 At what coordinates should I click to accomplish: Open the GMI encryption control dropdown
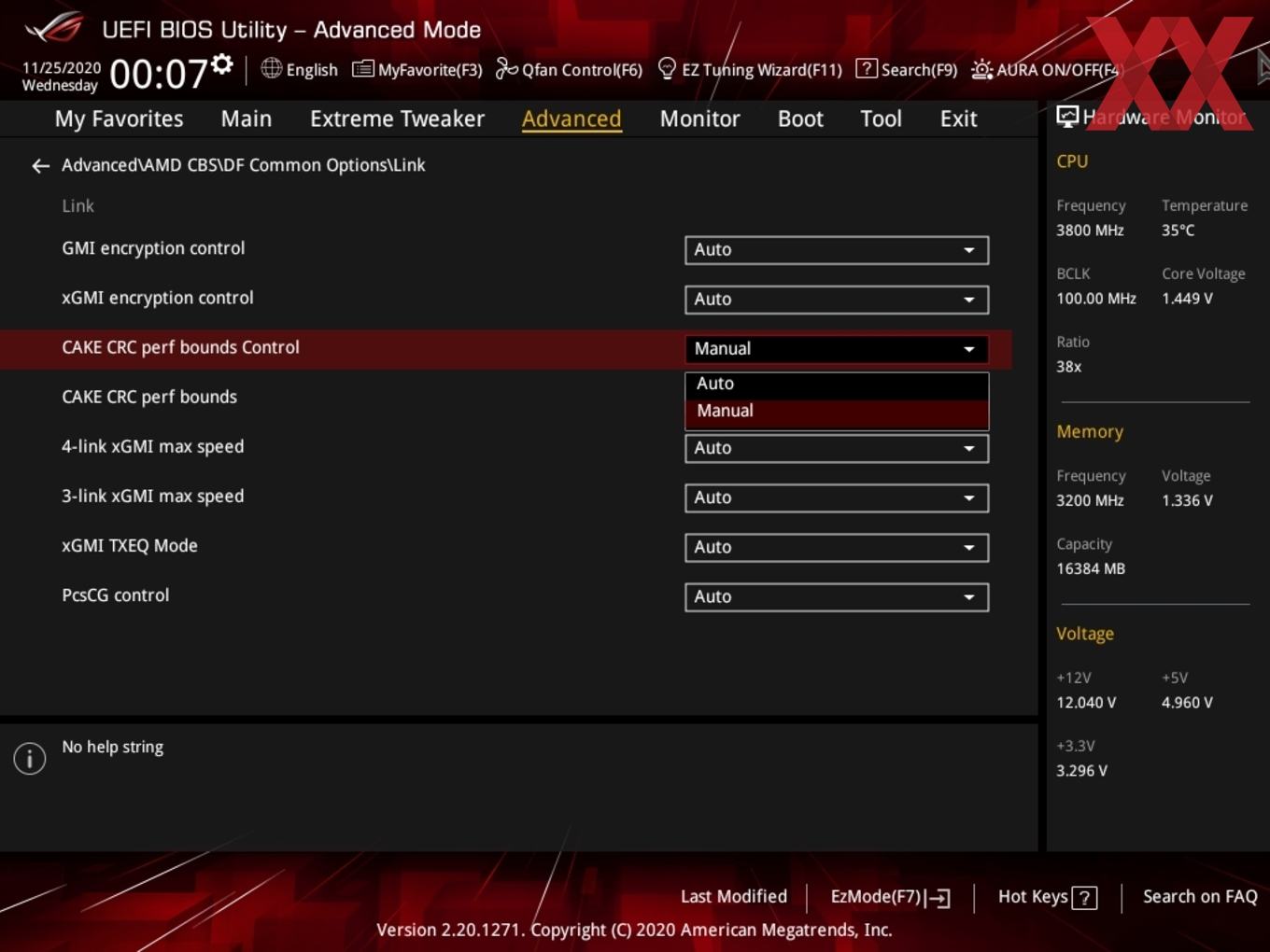(837, 250)
